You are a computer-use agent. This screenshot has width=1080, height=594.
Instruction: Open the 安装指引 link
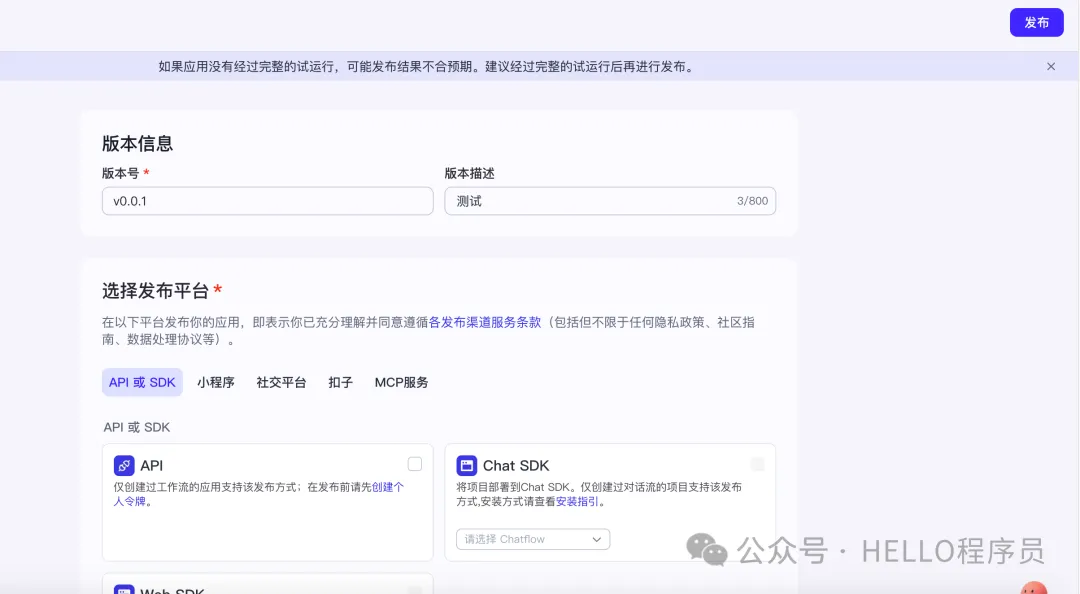point(577,502)
